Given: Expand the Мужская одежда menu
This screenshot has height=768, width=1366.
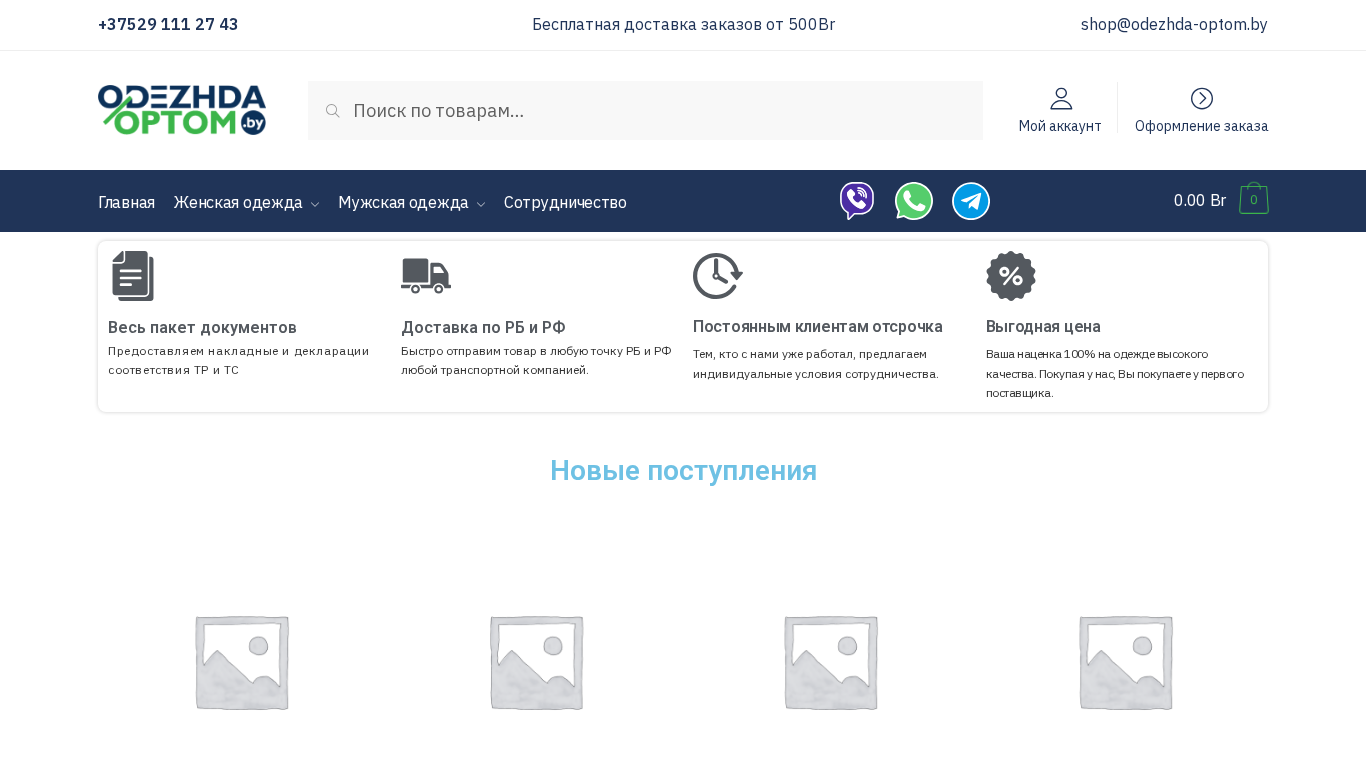Looking at the screenshot, I should tap(411, 202).
